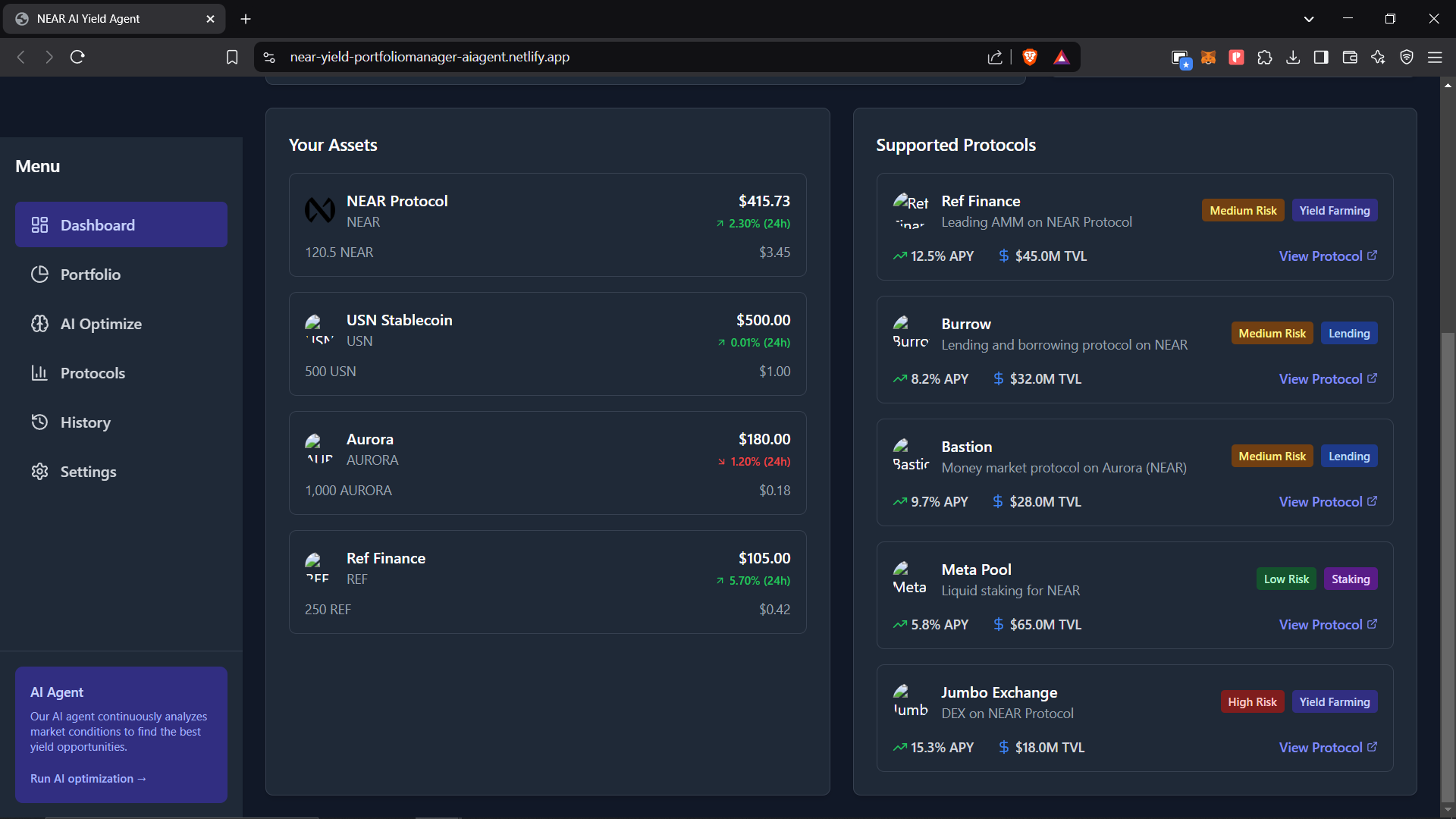
Task: Open the MetaMask fox extension
Action: tap(1208, 58)
